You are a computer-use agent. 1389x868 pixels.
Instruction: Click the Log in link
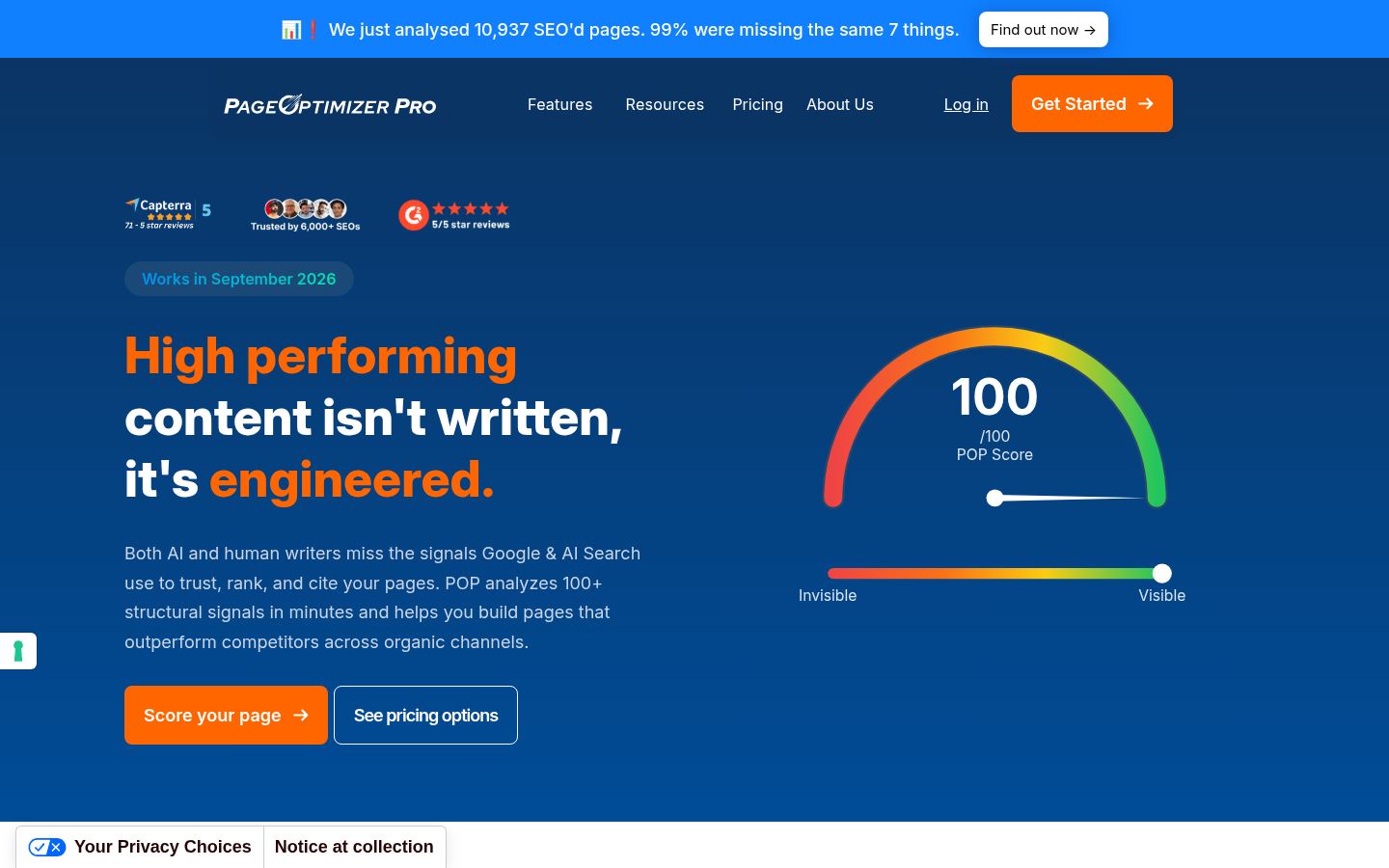click(966, 104)
